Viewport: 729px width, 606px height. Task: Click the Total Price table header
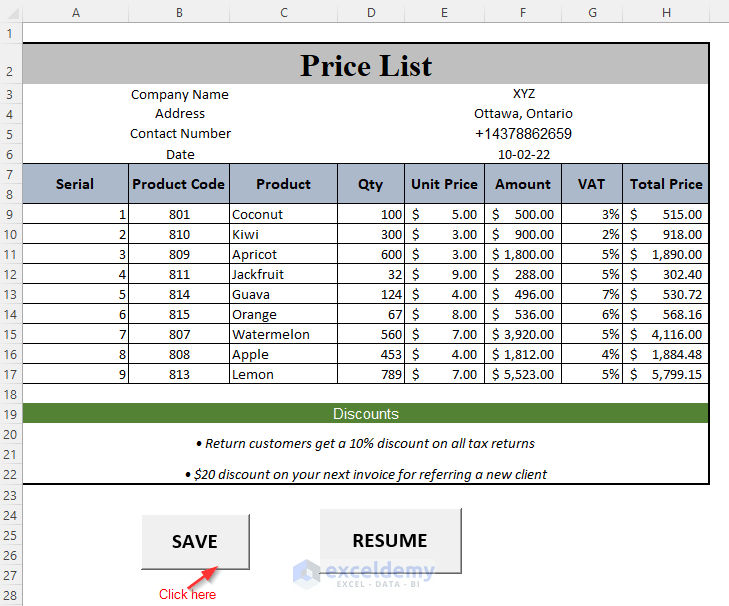click(x=665, y=184)
